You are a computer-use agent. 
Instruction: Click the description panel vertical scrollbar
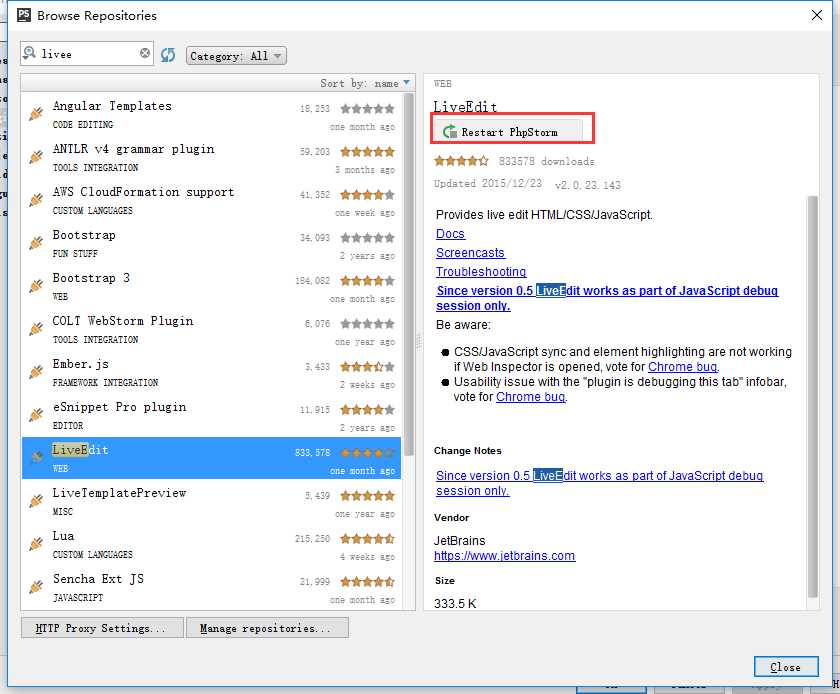[812, 397]
